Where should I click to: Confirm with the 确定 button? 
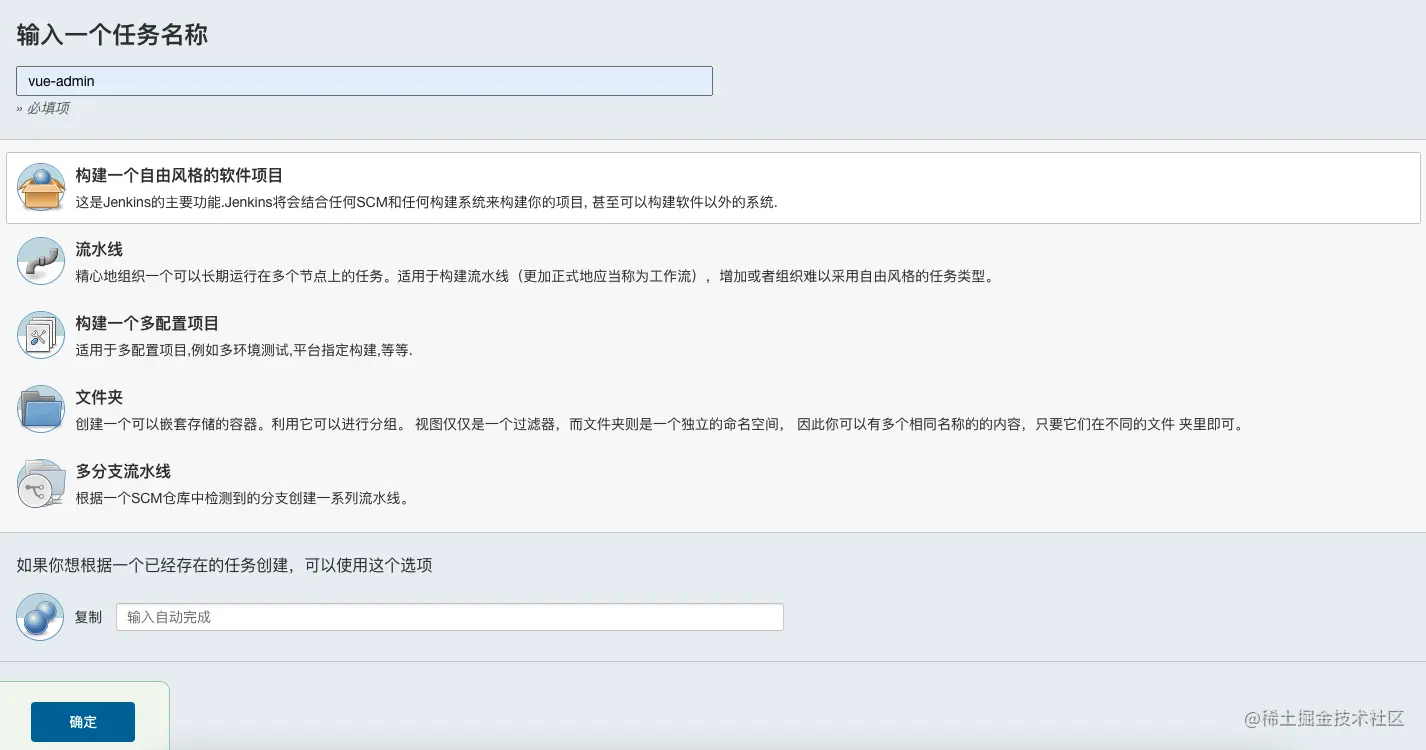[83, 722]
